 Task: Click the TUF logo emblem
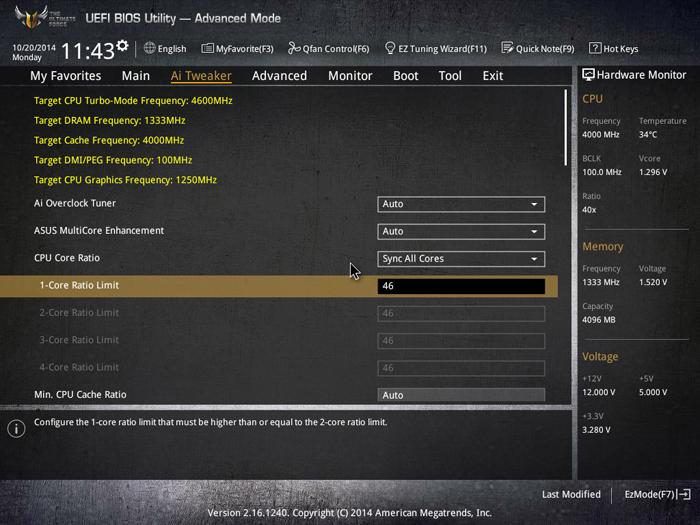pos(31,17)
